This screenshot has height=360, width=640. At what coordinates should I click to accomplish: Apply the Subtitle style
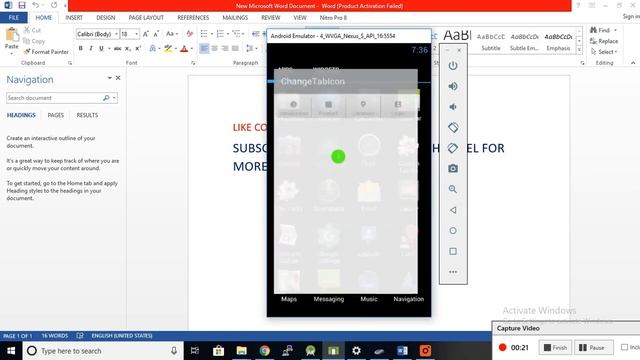click(x=491, y=42)
